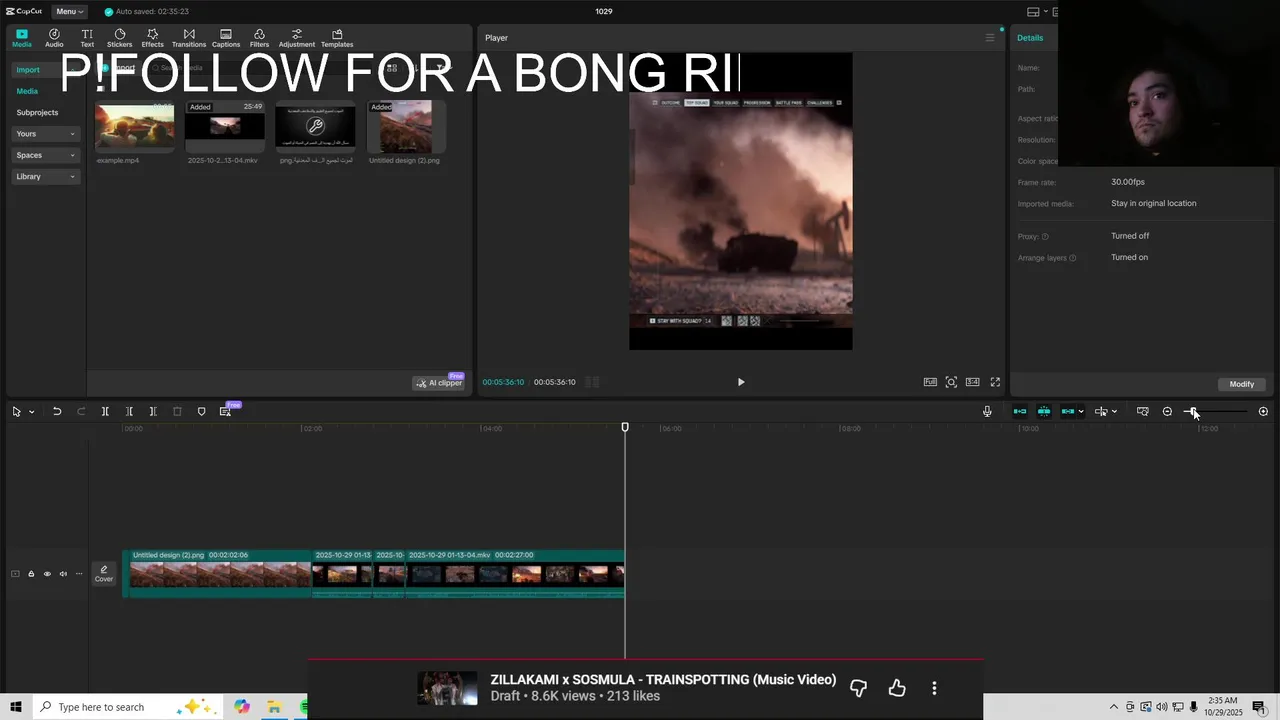Viewport: 1280px width, 720px height.
Task: Open the aspect ratio selector in Player
Action: point(972,382)
